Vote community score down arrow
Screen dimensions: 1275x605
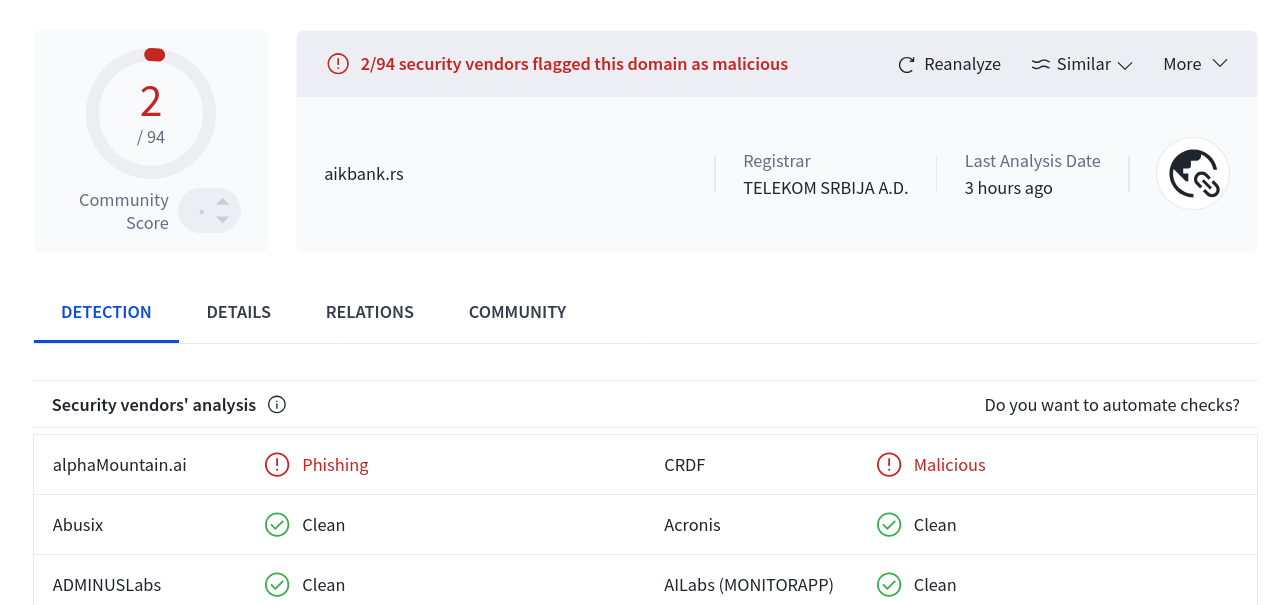pyautogui.click(x=222, y=219)
